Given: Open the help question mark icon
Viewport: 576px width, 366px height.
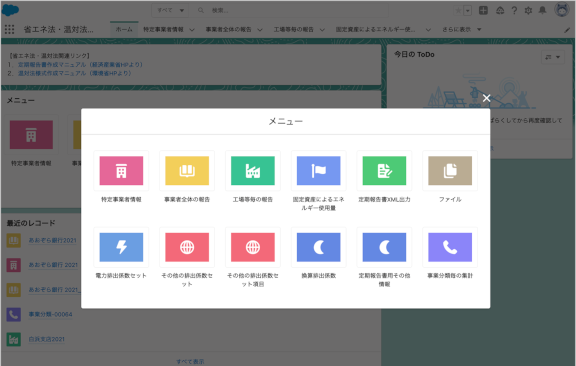Looking at the screenshot, I should tap(514, 11).
